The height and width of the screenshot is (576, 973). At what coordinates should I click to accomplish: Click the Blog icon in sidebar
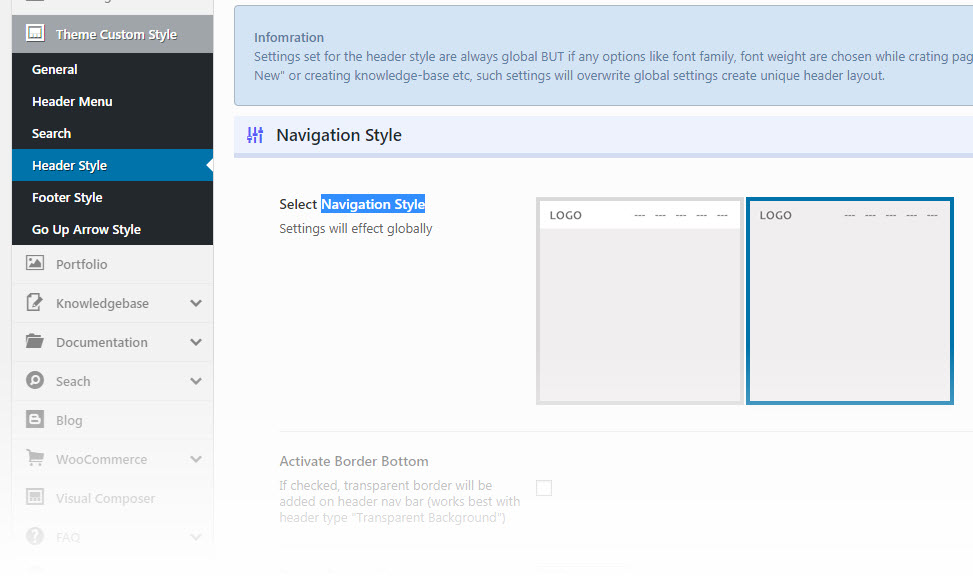point(35,420)
